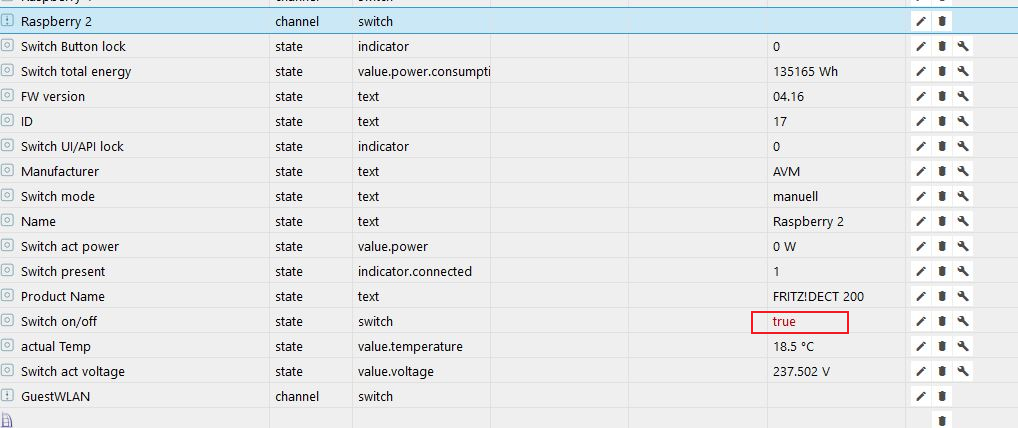
Task: Delete the GuestWLAN channel
Action: tap(942, 397)
